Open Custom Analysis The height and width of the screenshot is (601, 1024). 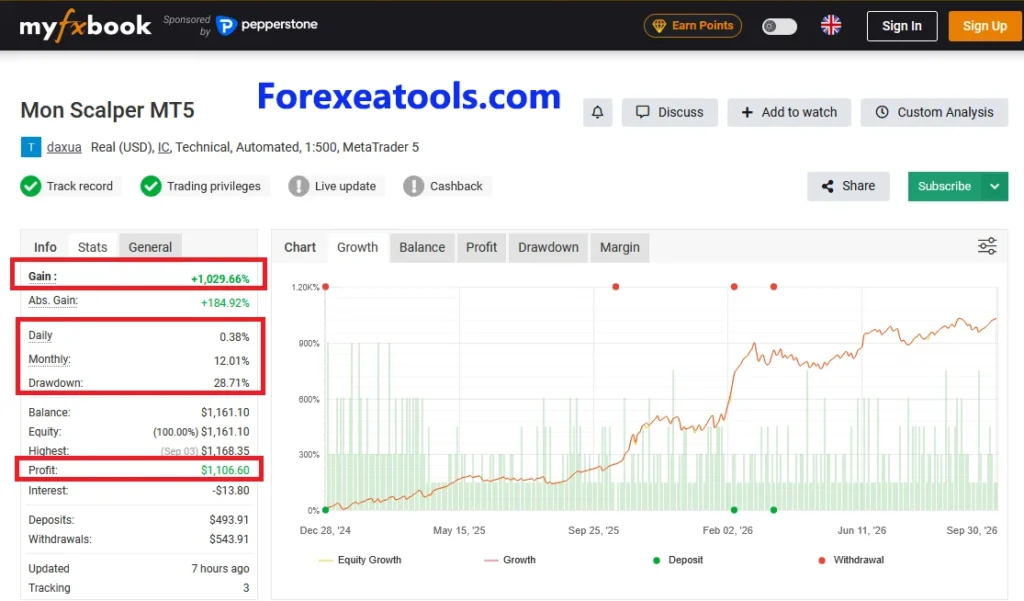coord(934,112)
